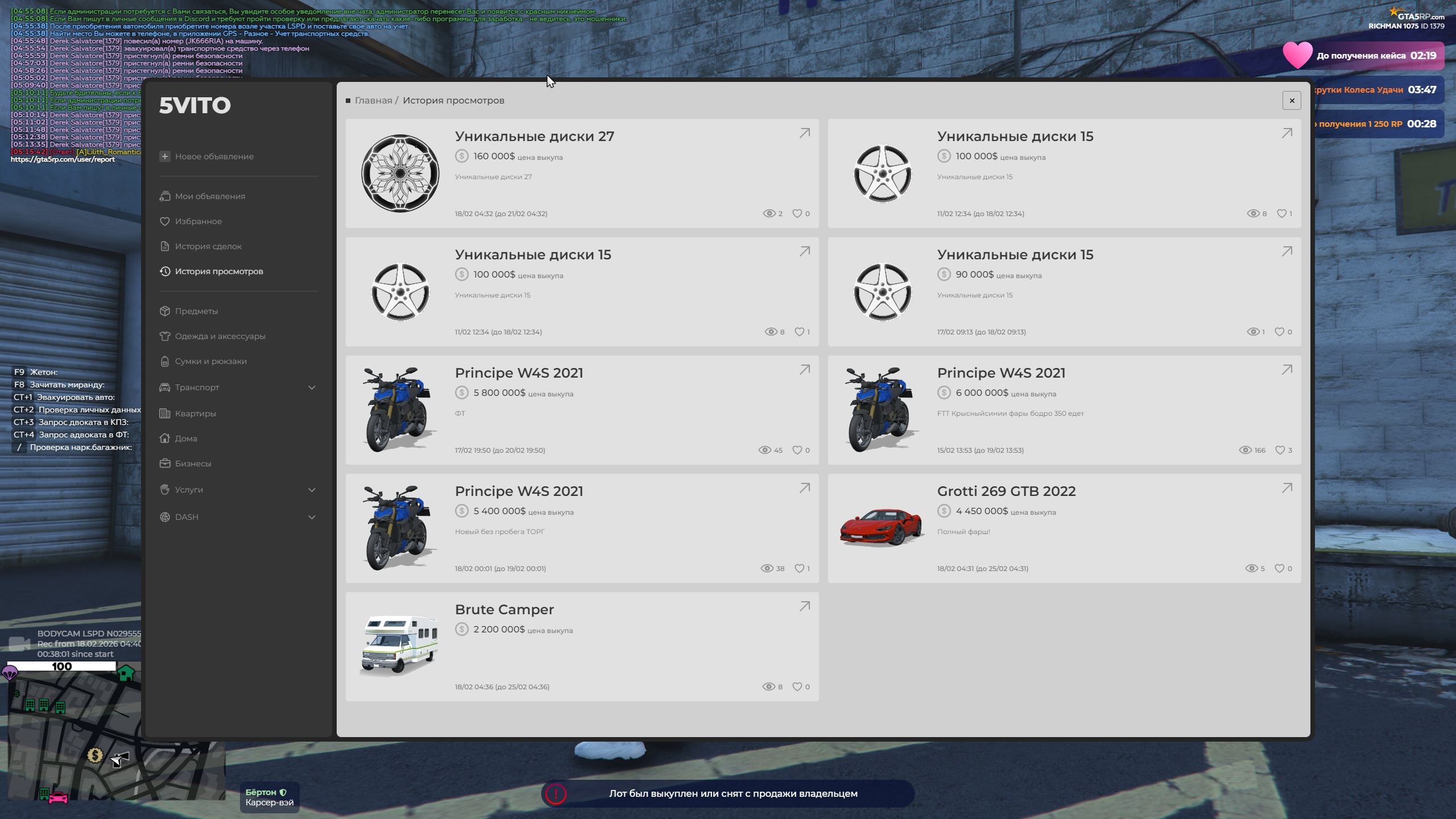Close the 5VITO window with X
The width and height of the screenshot is (1456, 819).
pyautogui.click(x=1292, y=101)
